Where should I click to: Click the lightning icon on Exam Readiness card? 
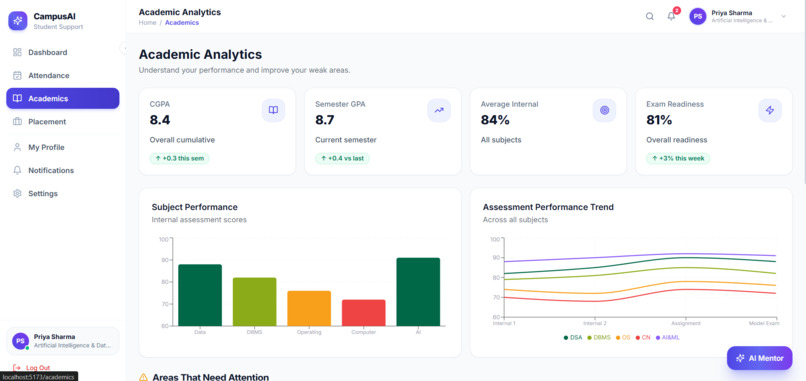pos(770,110)
